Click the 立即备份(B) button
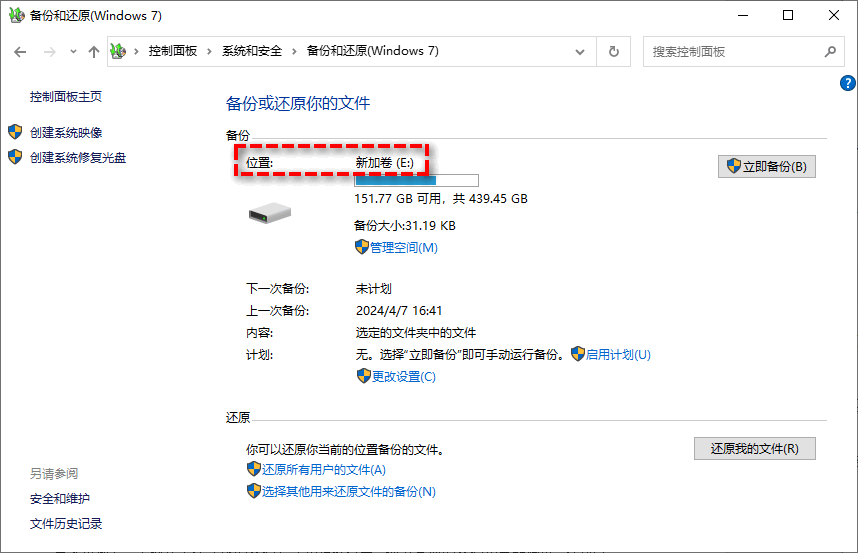 click(x=767, y=166)
